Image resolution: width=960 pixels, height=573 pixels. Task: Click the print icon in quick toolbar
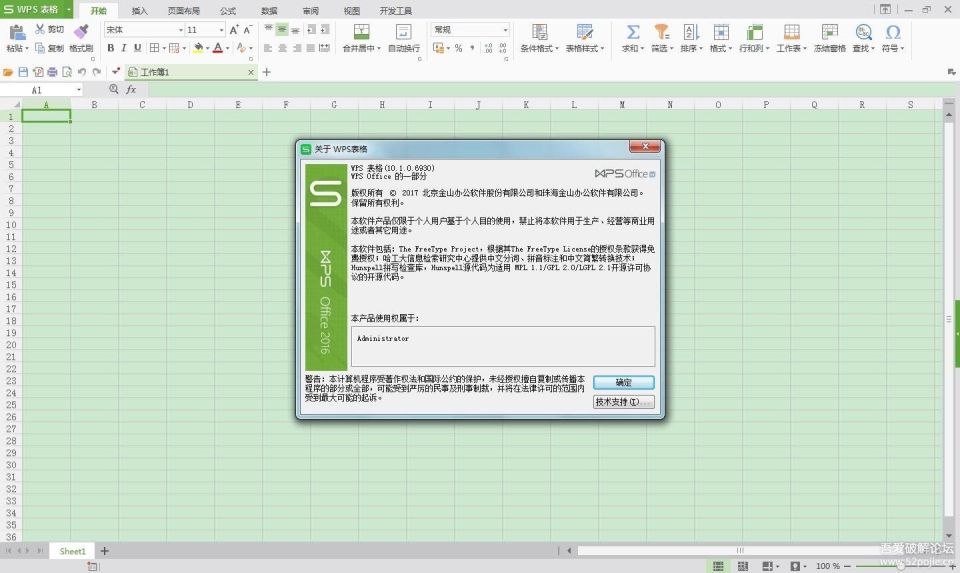pos(52,72)
